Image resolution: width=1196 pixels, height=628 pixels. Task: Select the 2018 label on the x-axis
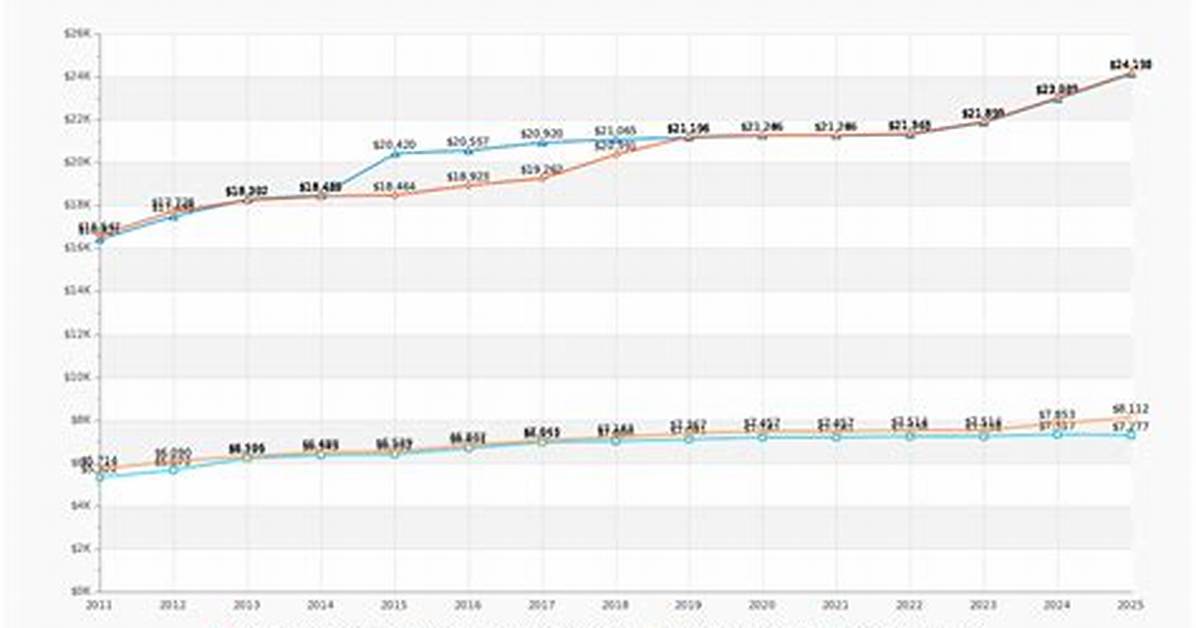click(616, 605)
